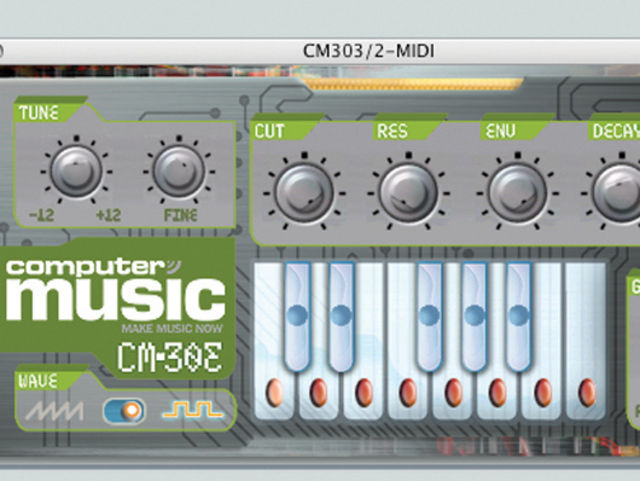640x481 pixels.
Task: Trigger the C# black key
Action: (297, 316)
